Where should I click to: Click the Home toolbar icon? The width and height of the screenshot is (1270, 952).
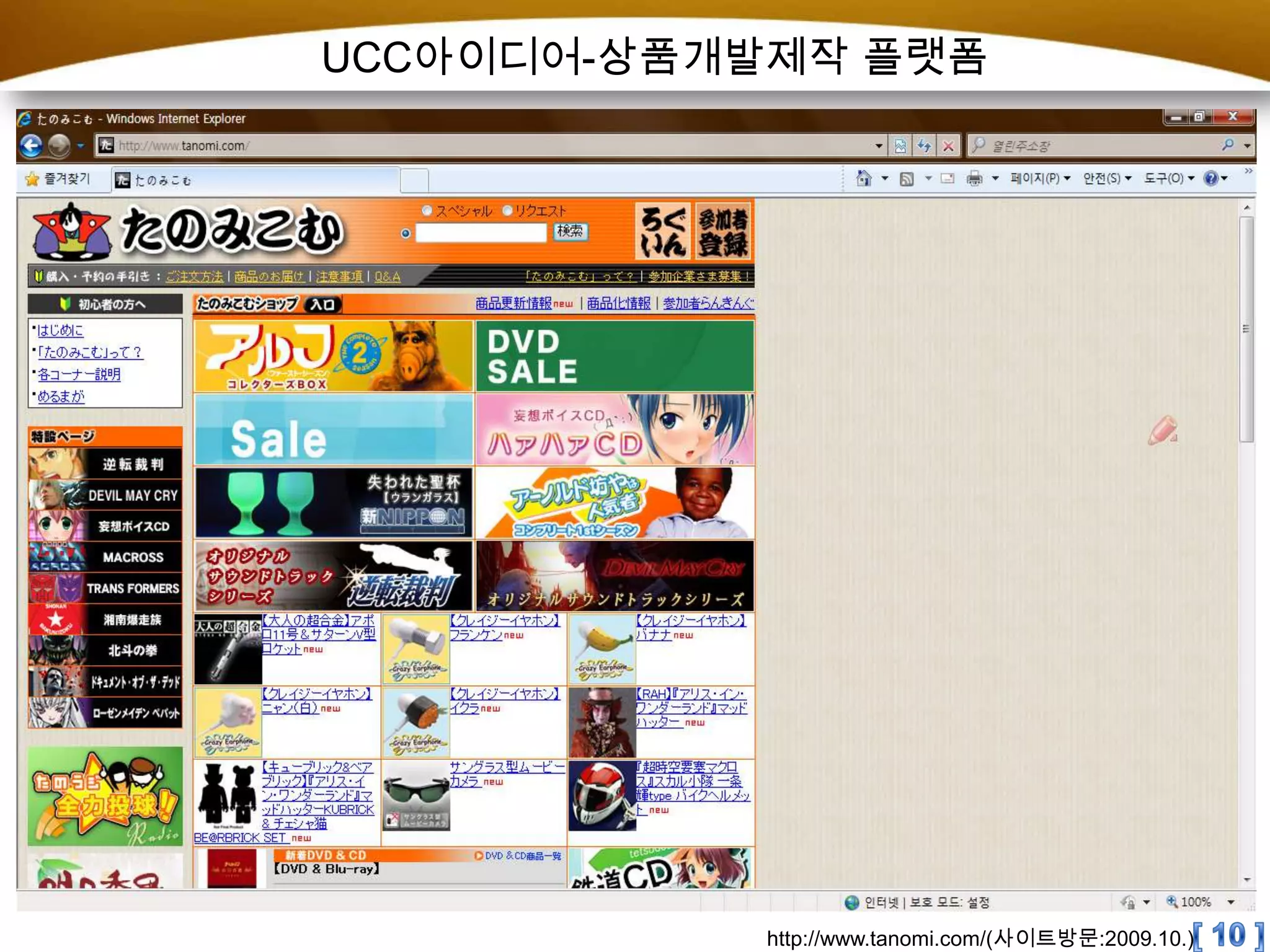click(x=864, y=178)
